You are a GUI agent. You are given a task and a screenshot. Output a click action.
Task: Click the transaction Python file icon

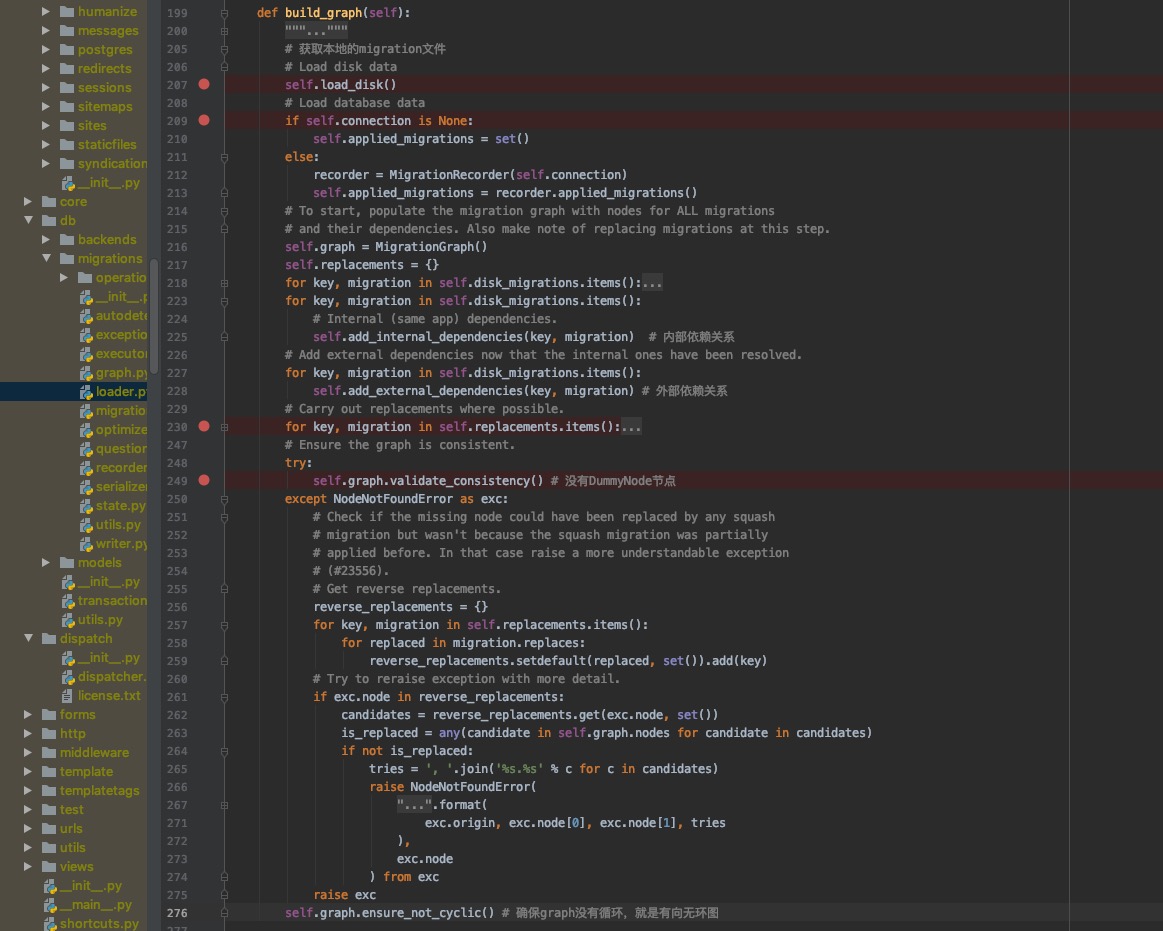[68, 601]
